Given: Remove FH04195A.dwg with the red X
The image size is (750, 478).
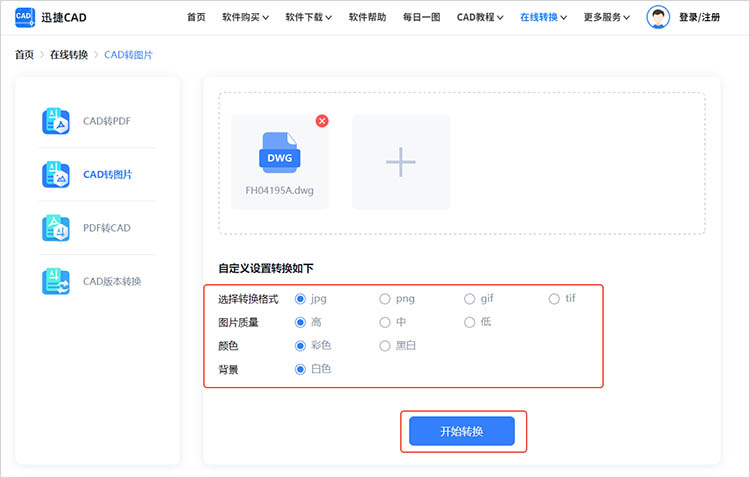Looking at the screenshot, I should tap(322, 121).
